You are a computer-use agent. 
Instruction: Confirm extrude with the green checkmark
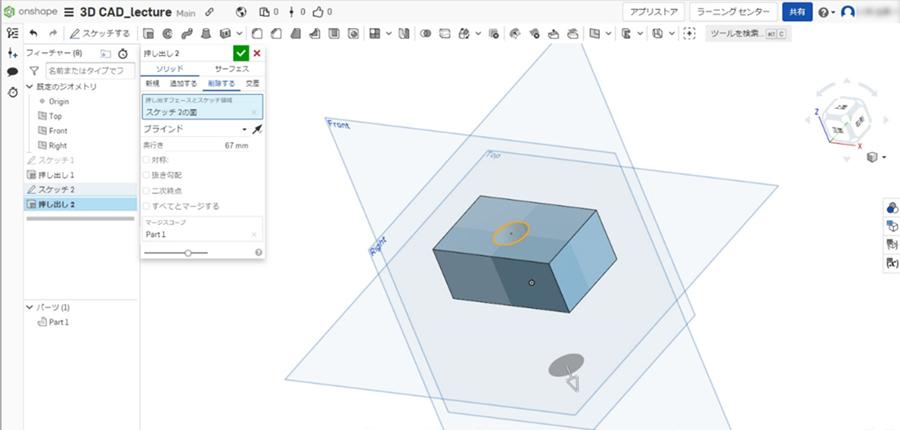(x=240, y=53)
